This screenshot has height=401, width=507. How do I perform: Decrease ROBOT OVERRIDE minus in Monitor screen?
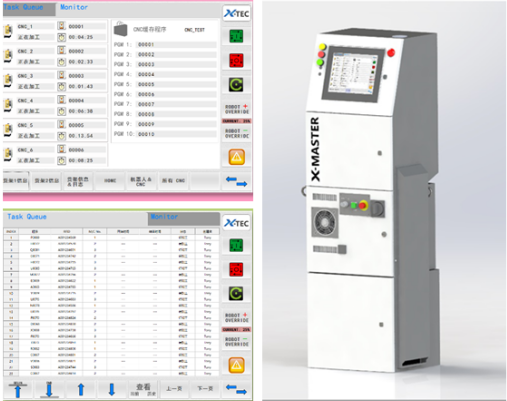(x=237, y=133)
